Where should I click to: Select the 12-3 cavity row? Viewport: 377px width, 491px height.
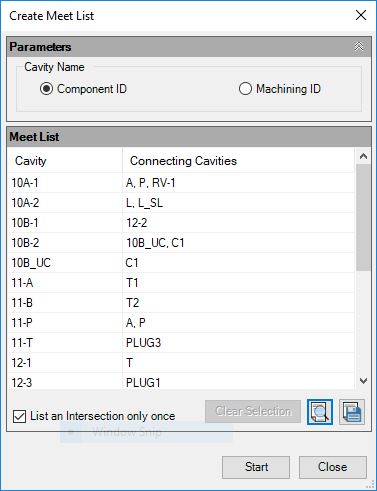(x=181, y=382)
